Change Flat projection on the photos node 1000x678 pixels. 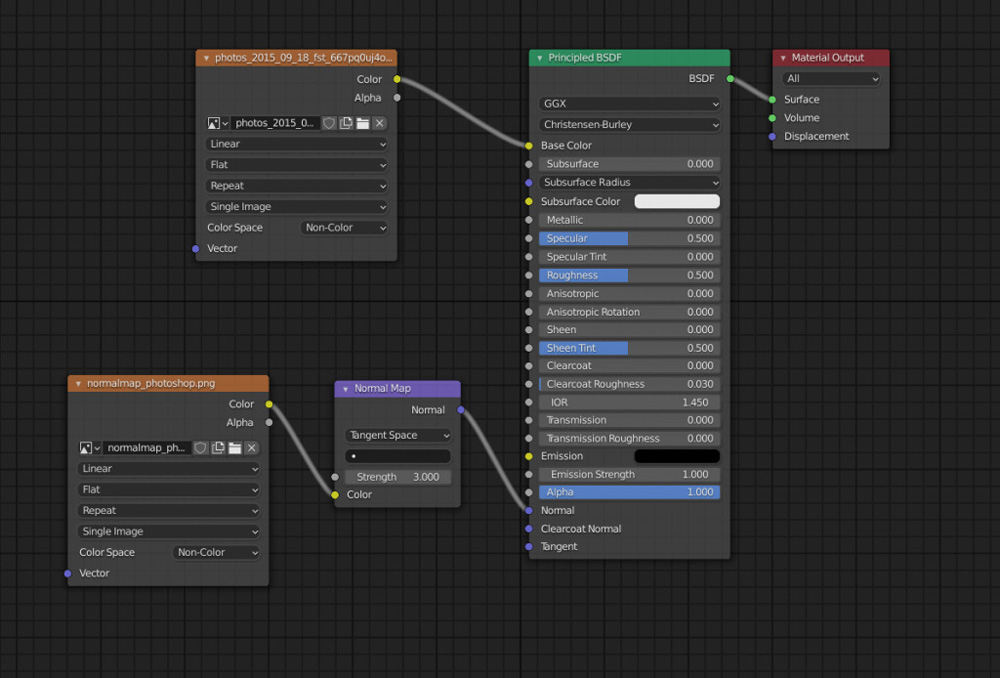pyautogui.click(x=296, y=163)
